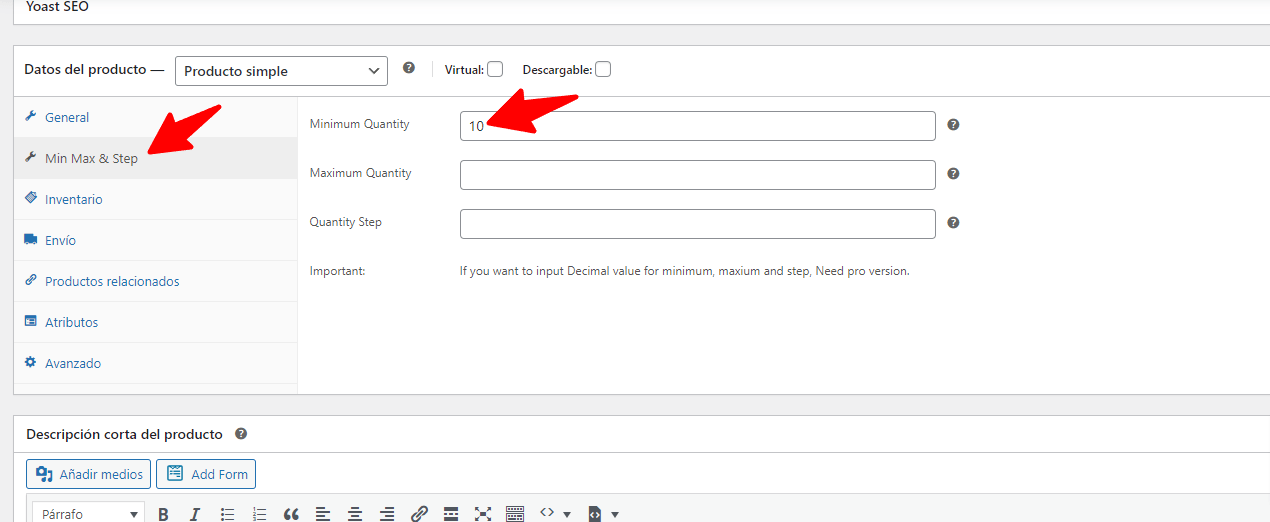Click the Añadir medios button
Image resolution: width=1270 pixels, height=522 pixels.
(x=88, y=474)
